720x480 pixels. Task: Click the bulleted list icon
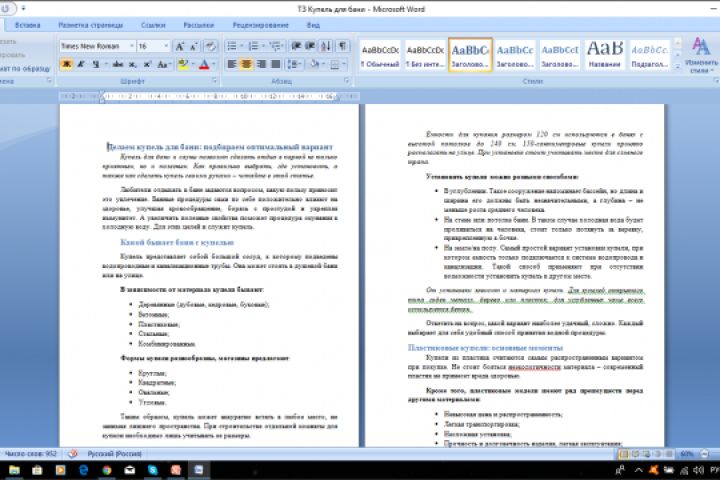tap(232, 46)
